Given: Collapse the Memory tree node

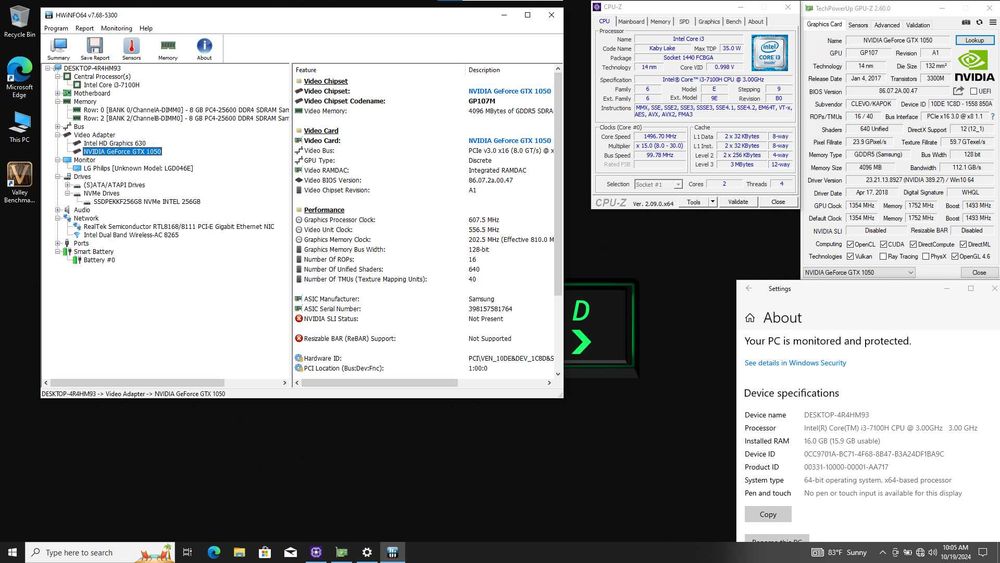Looking at the screenshot, I should tap(58, 101).
